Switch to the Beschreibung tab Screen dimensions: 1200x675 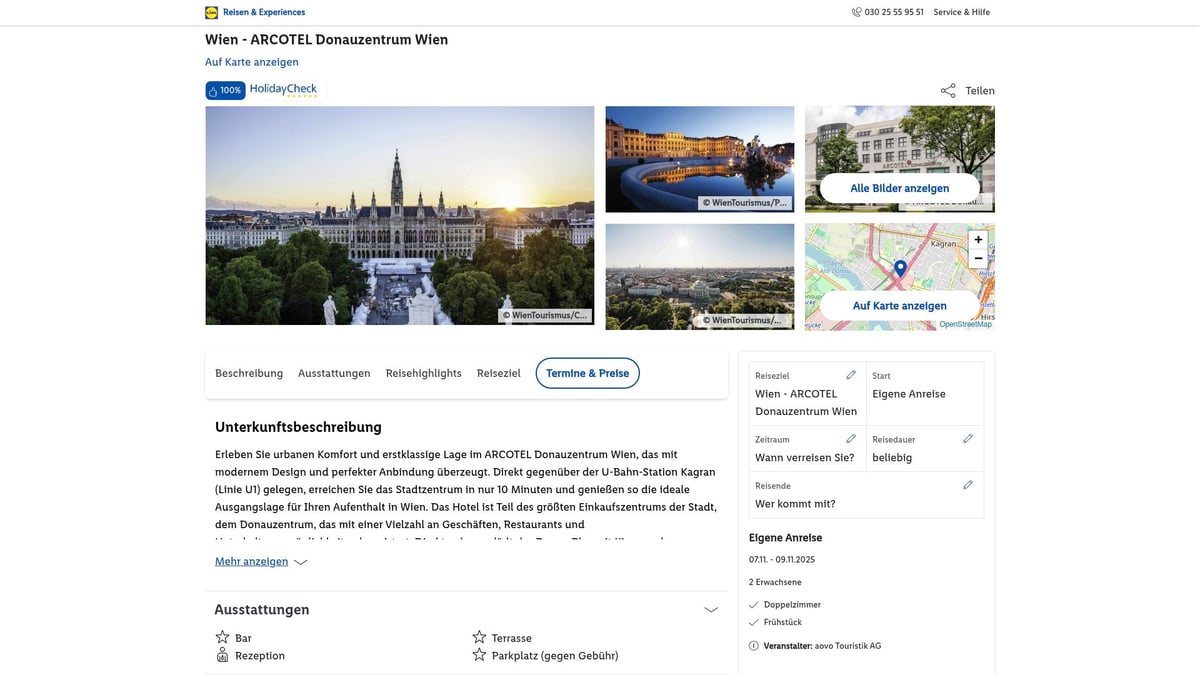point(249,373)
